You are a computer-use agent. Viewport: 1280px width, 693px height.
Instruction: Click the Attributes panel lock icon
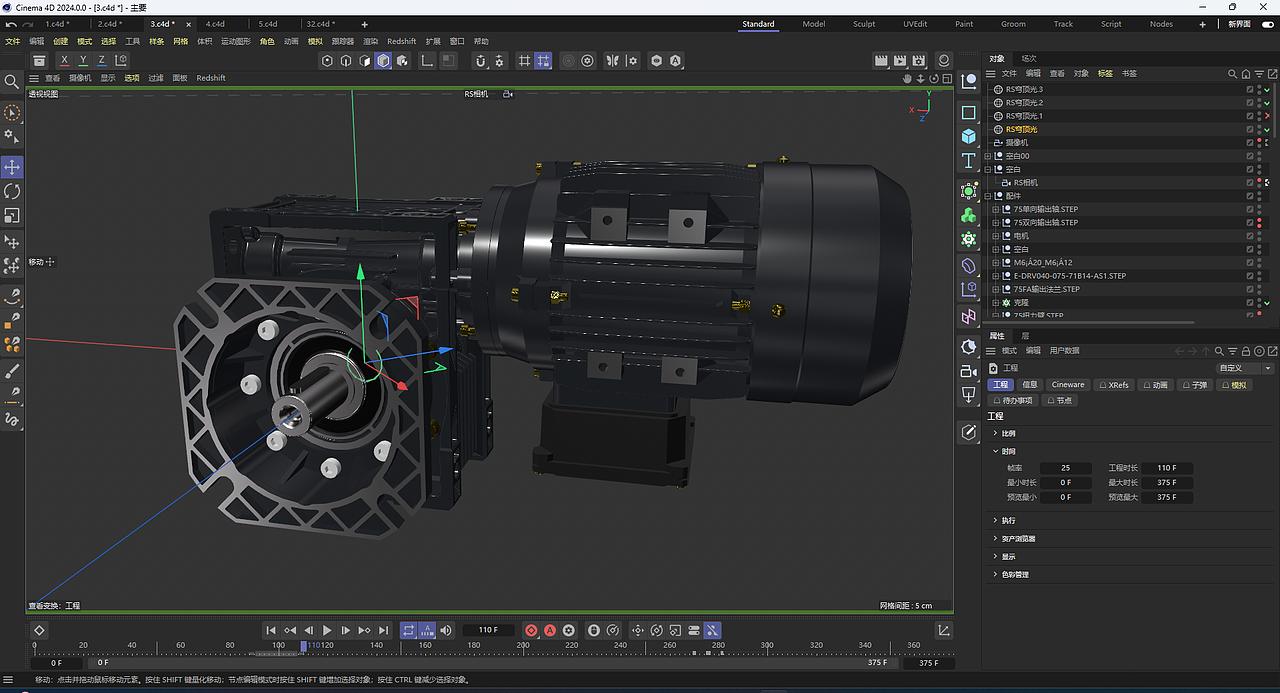1244,351
